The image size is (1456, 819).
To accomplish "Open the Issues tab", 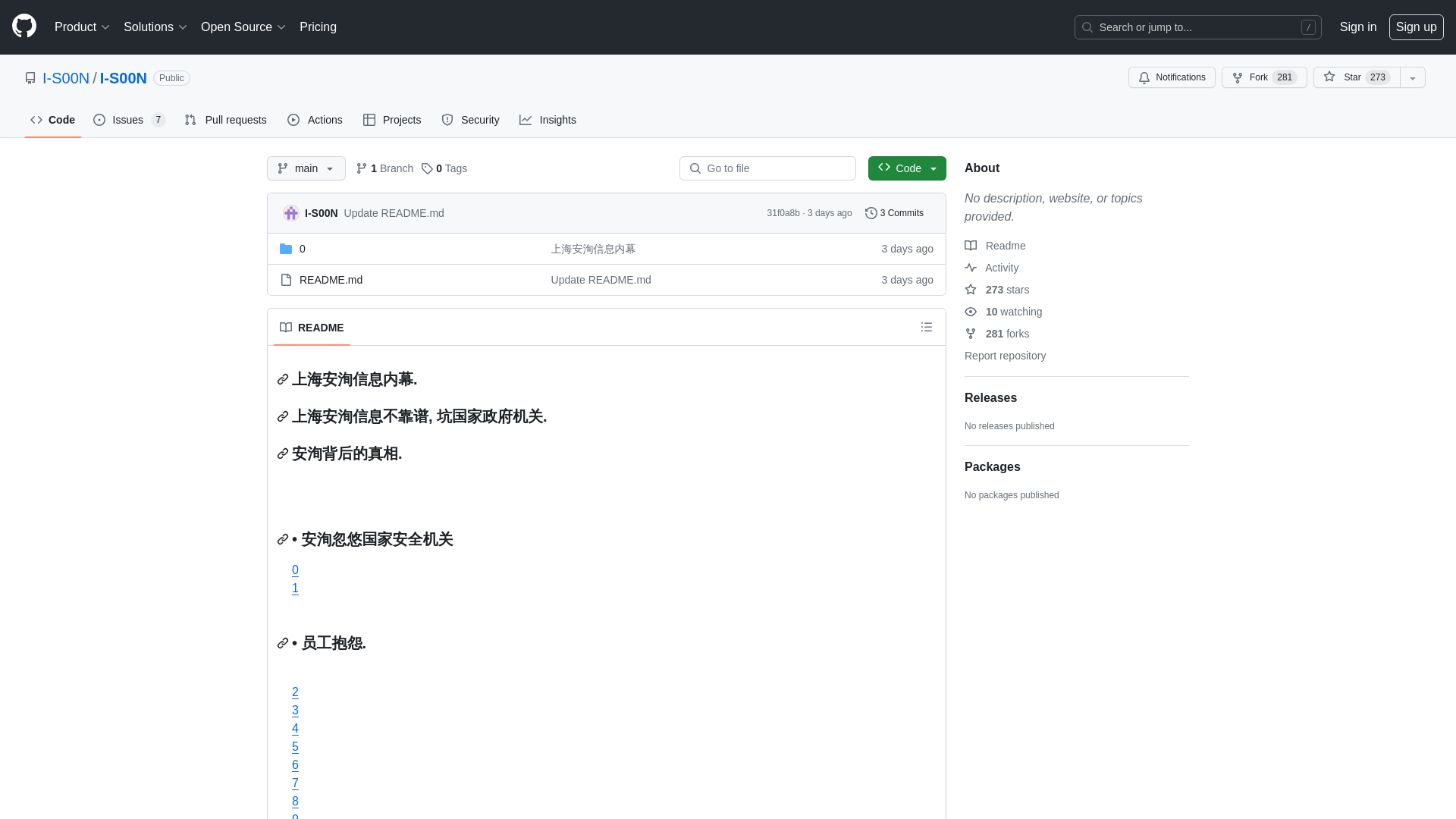I will [x=129, y=120].
